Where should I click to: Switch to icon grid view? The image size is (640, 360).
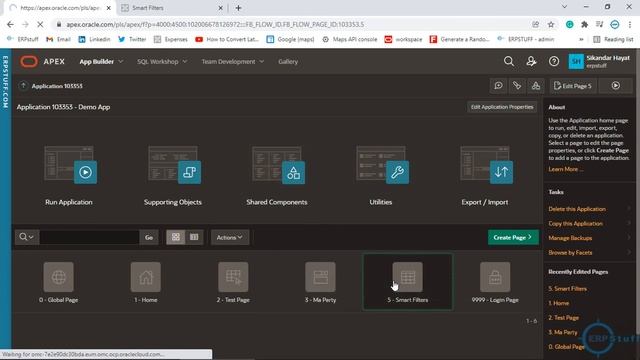pyautogui.click(x=176, y=237)
